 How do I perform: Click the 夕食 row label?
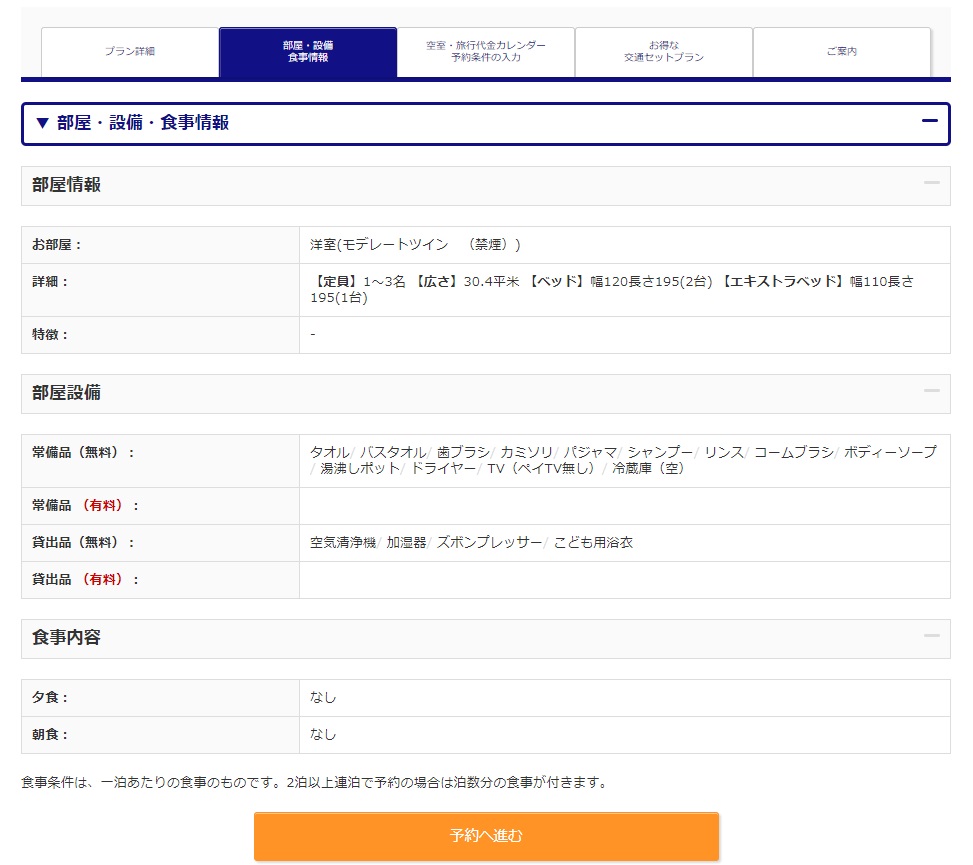click(x=50, y=698)
